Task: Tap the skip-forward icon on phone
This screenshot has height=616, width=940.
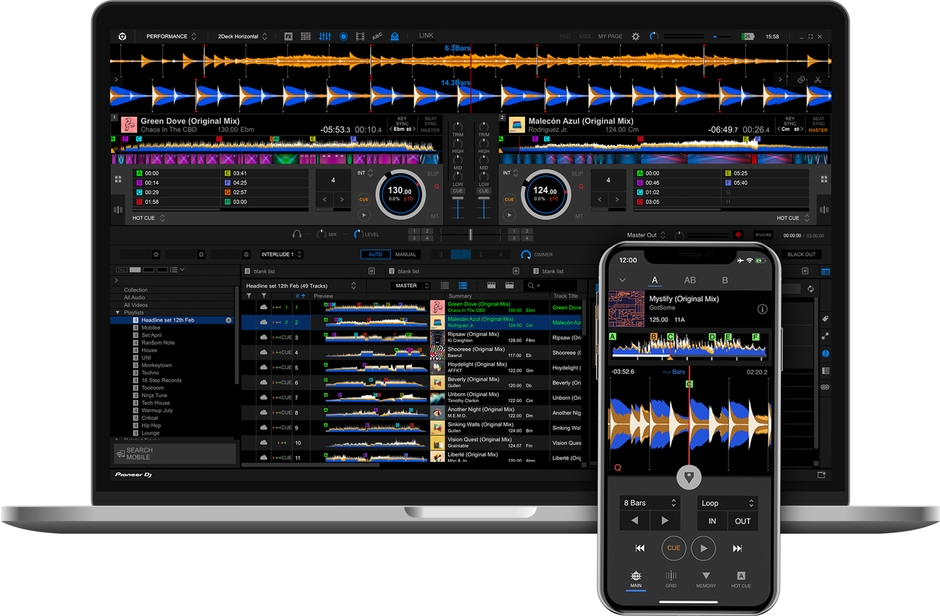Action: (737, 548)
